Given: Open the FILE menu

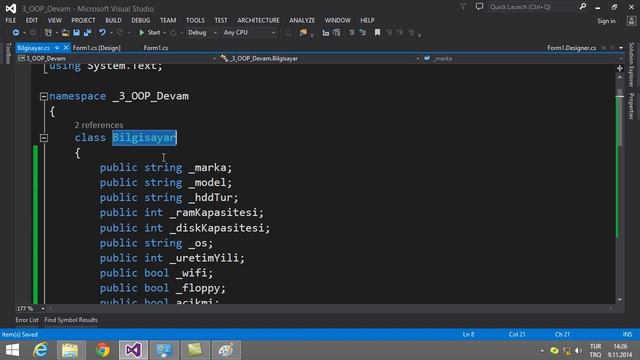Looking at the screenshot, I should coord(11,20).
